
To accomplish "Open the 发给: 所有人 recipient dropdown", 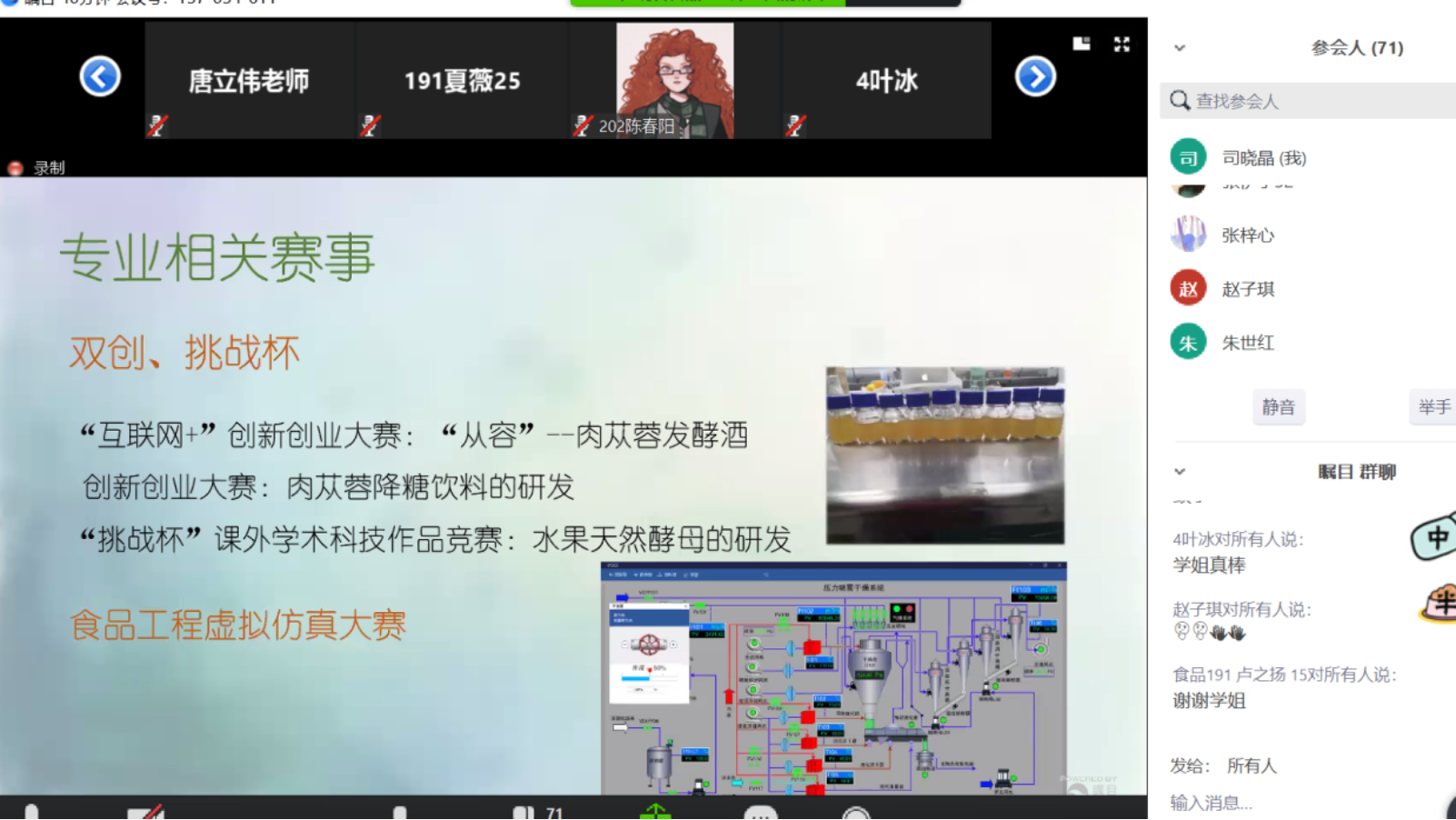I will point(1253,765).
